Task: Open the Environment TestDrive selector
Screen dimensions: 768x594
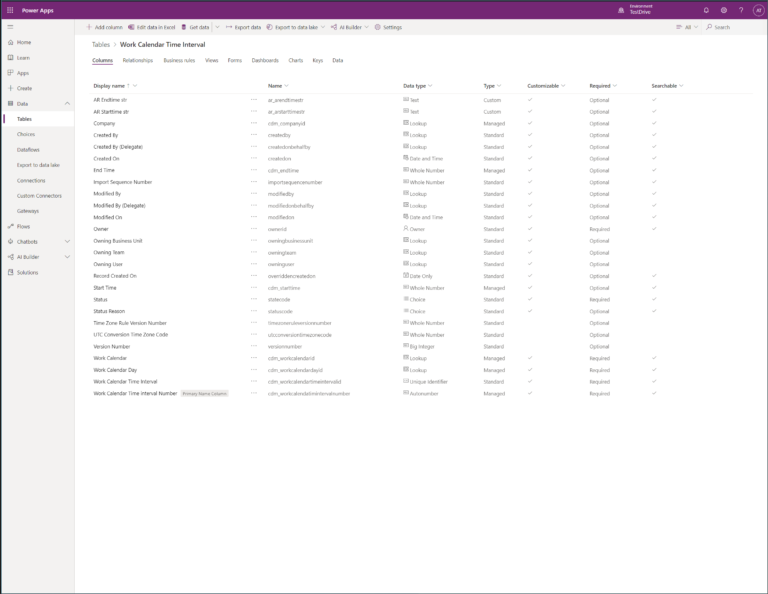Action: (x=636, y=10)
